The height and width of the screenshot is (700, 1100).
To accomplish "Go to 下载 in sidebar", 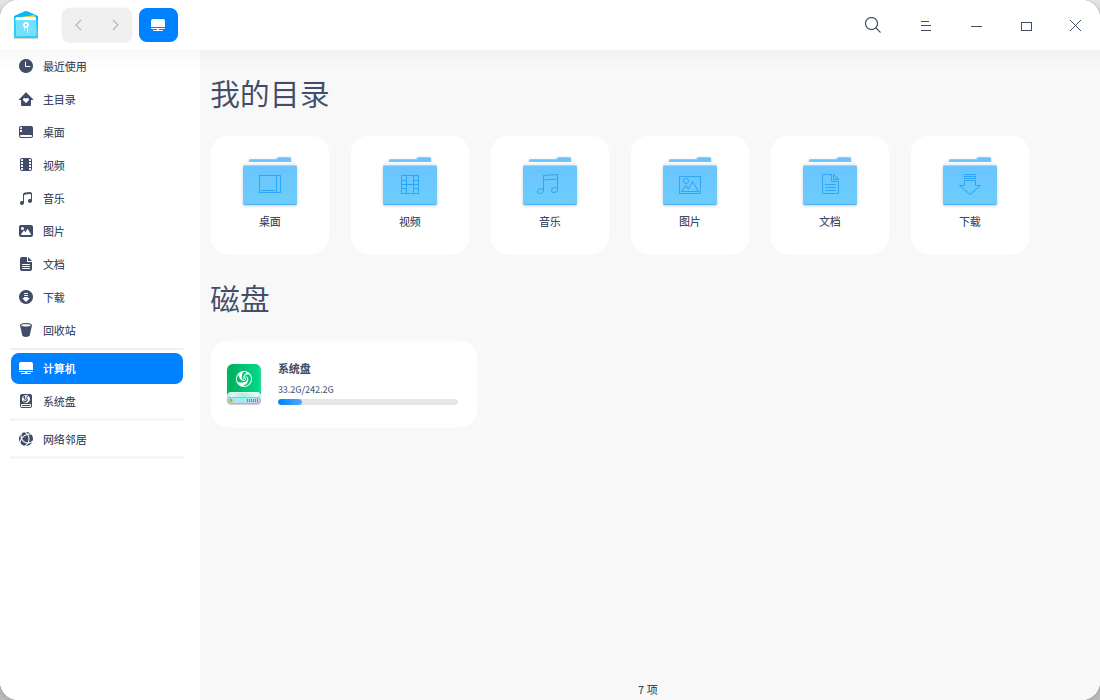I will [x=97, y=297].
